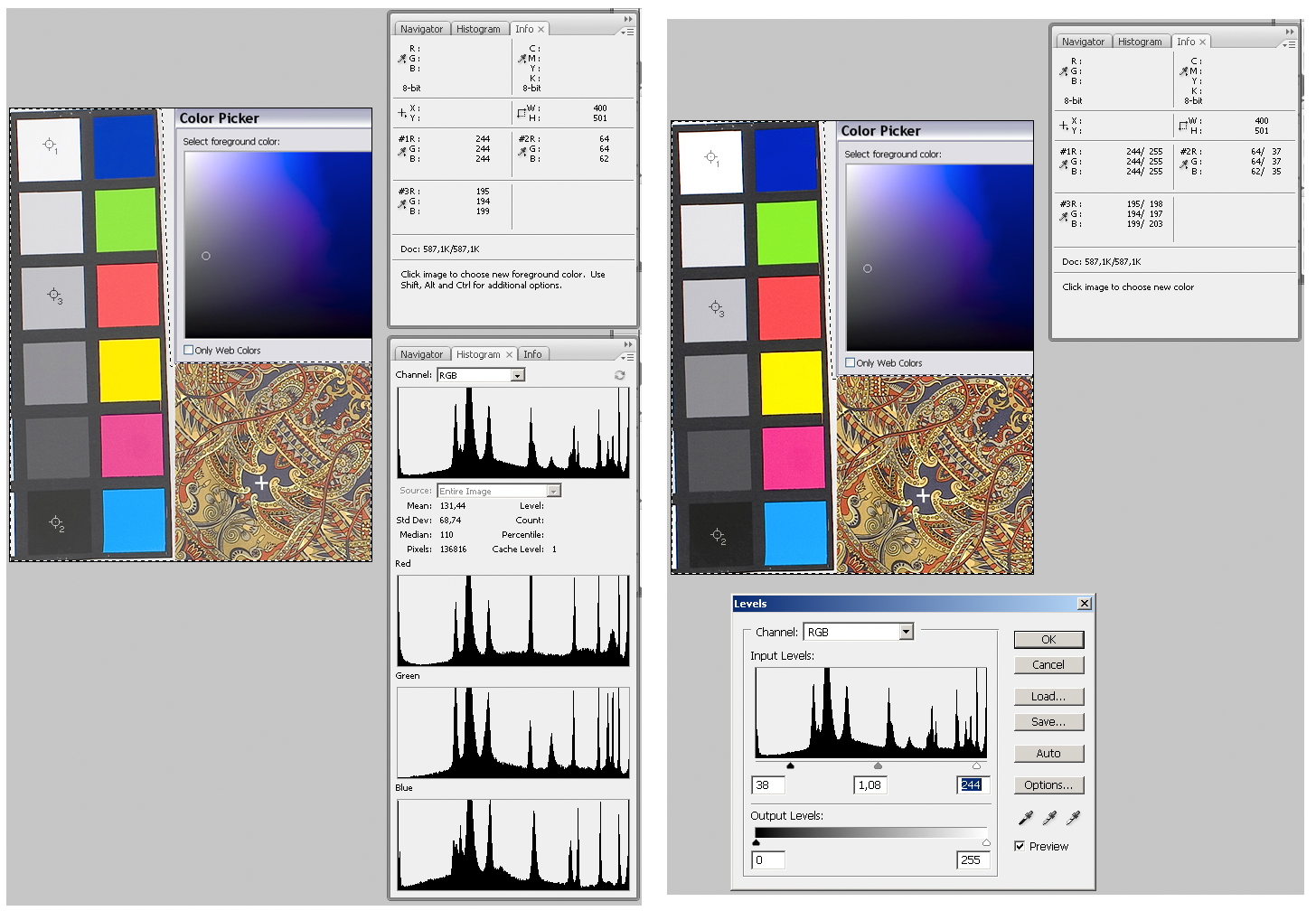Close the Levels dialog with its X
Screen dimensions: 1316x911
(x=1085, y=604)
